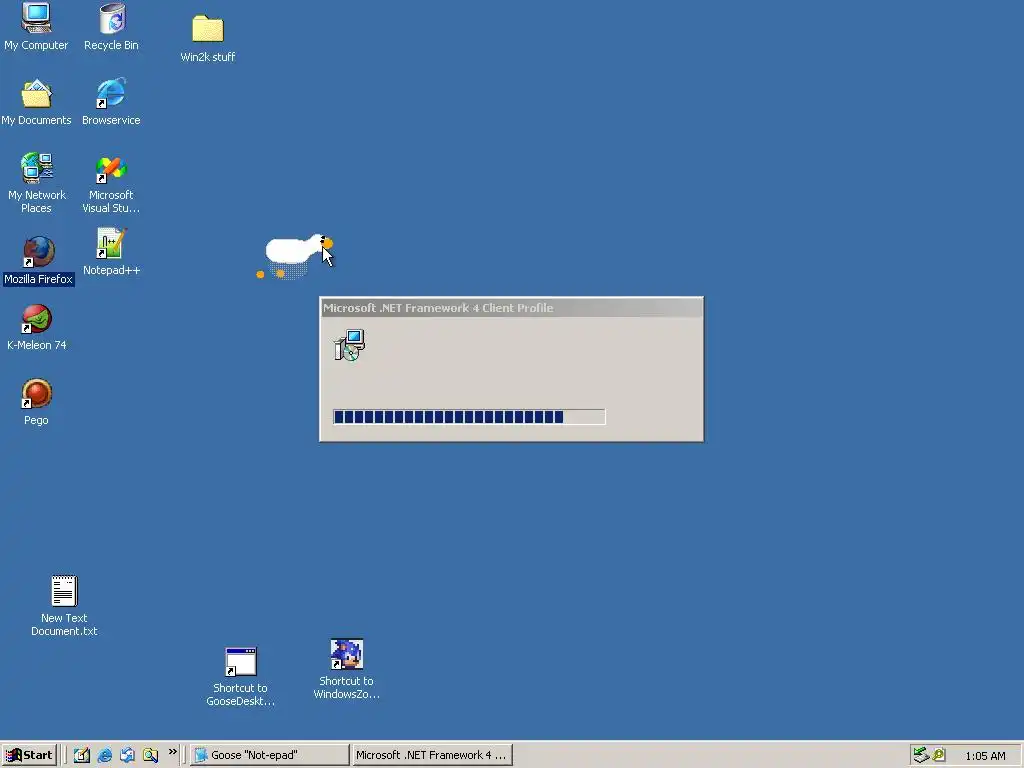
Task: Click the Safely Remove Hardware tray icon
Action: pos(921,755)
